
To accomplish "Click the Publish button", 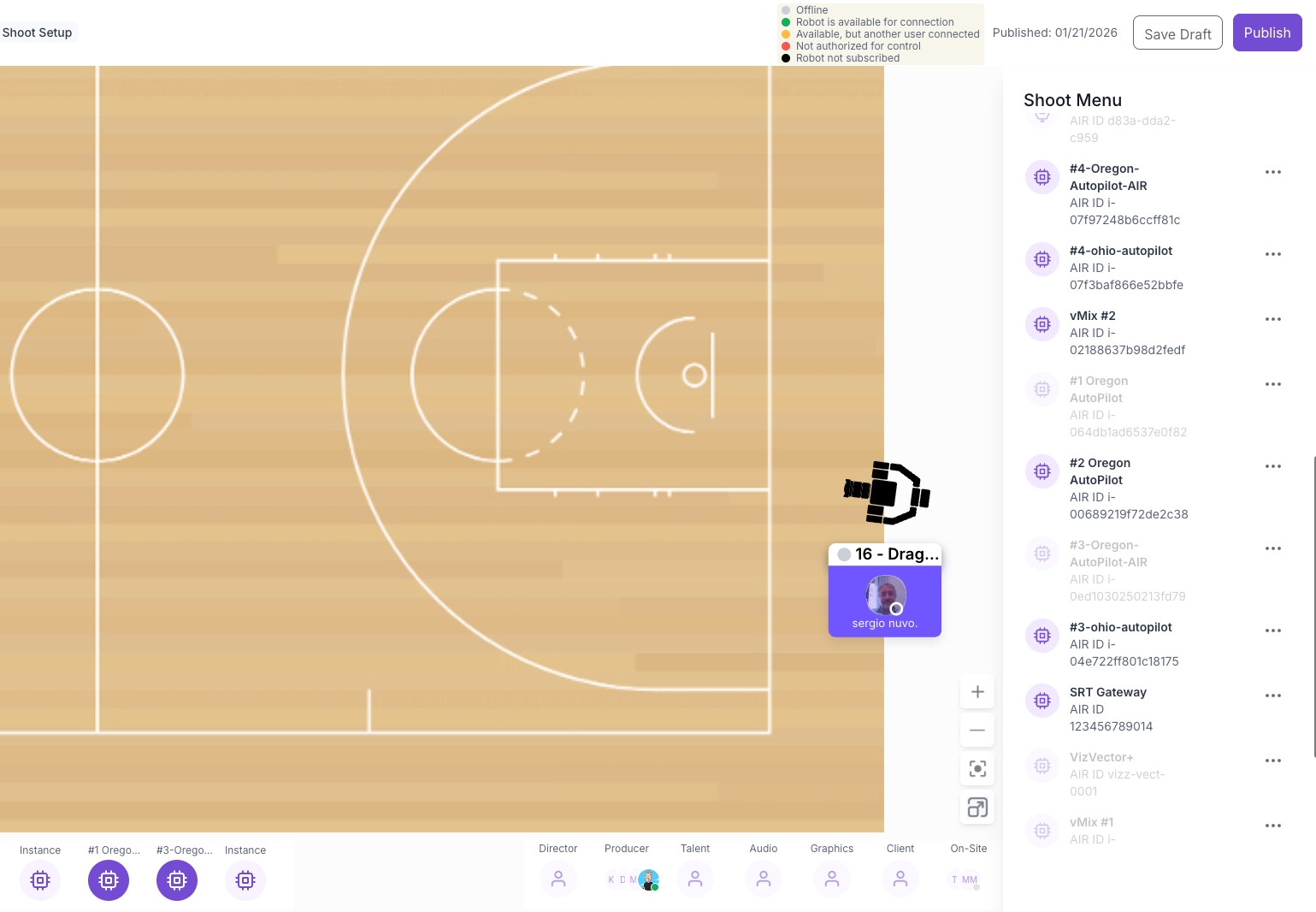I will [1267, 33].
